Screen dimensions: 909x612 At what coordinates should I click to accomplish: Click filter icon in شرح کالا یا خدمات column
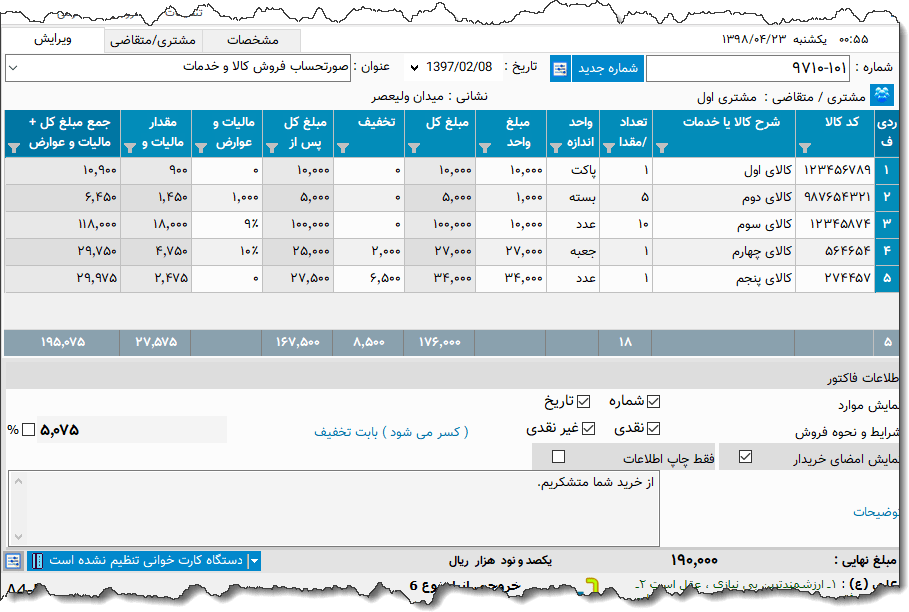click(661, 147)
